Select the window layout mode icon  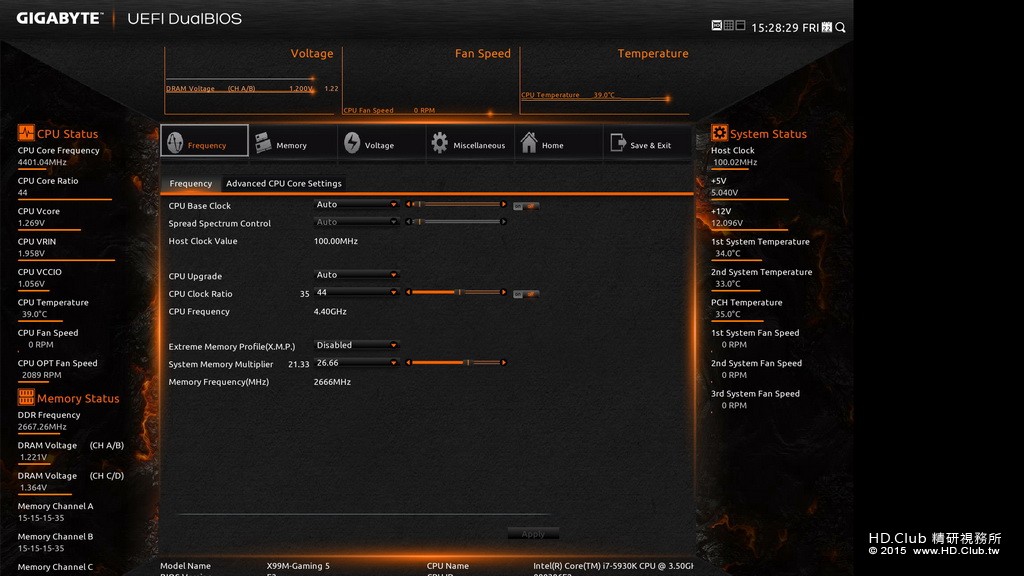click(740, 25)
